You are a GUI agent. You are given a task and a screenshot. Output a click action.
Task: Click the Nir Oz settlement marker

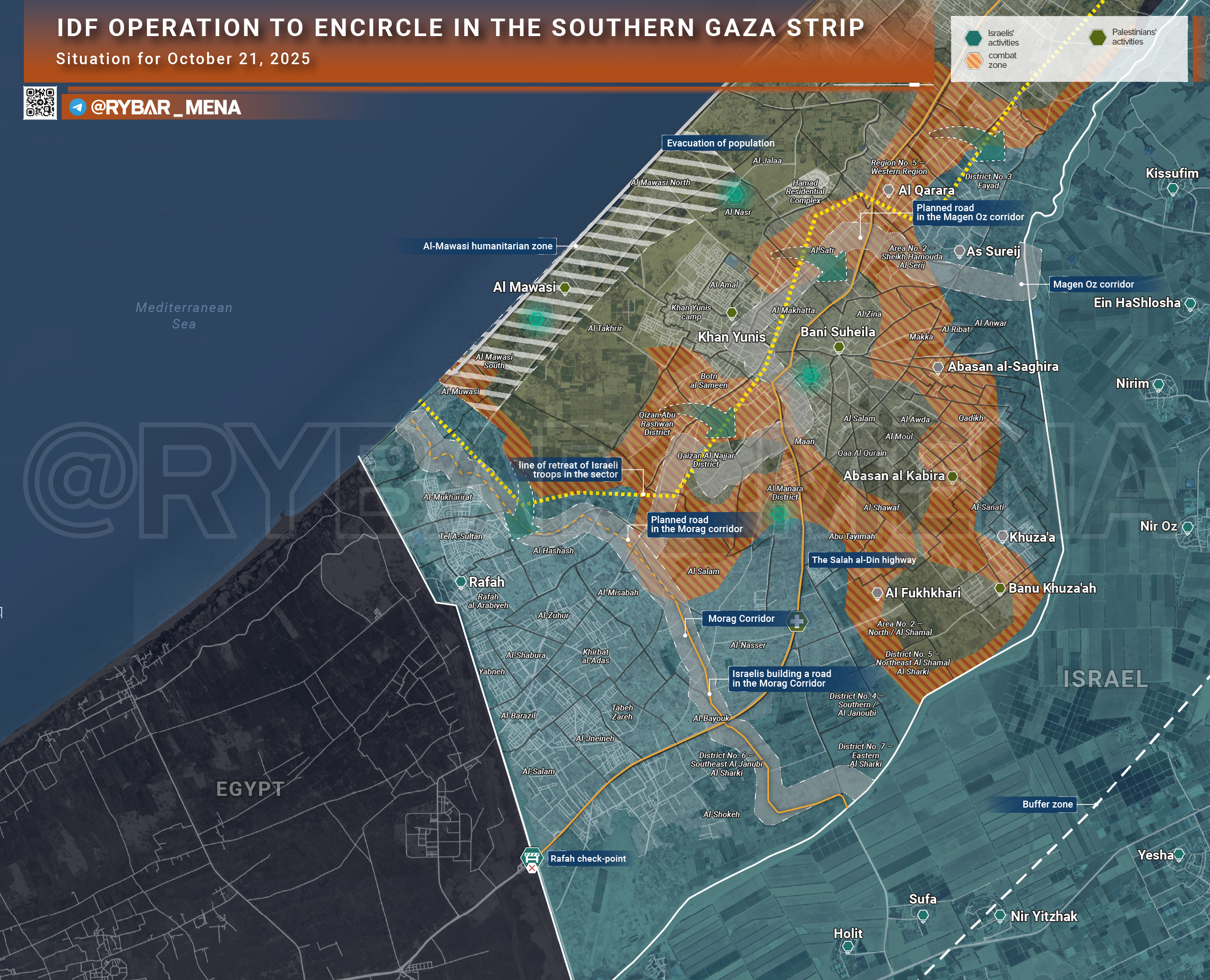click(1187, 527)
